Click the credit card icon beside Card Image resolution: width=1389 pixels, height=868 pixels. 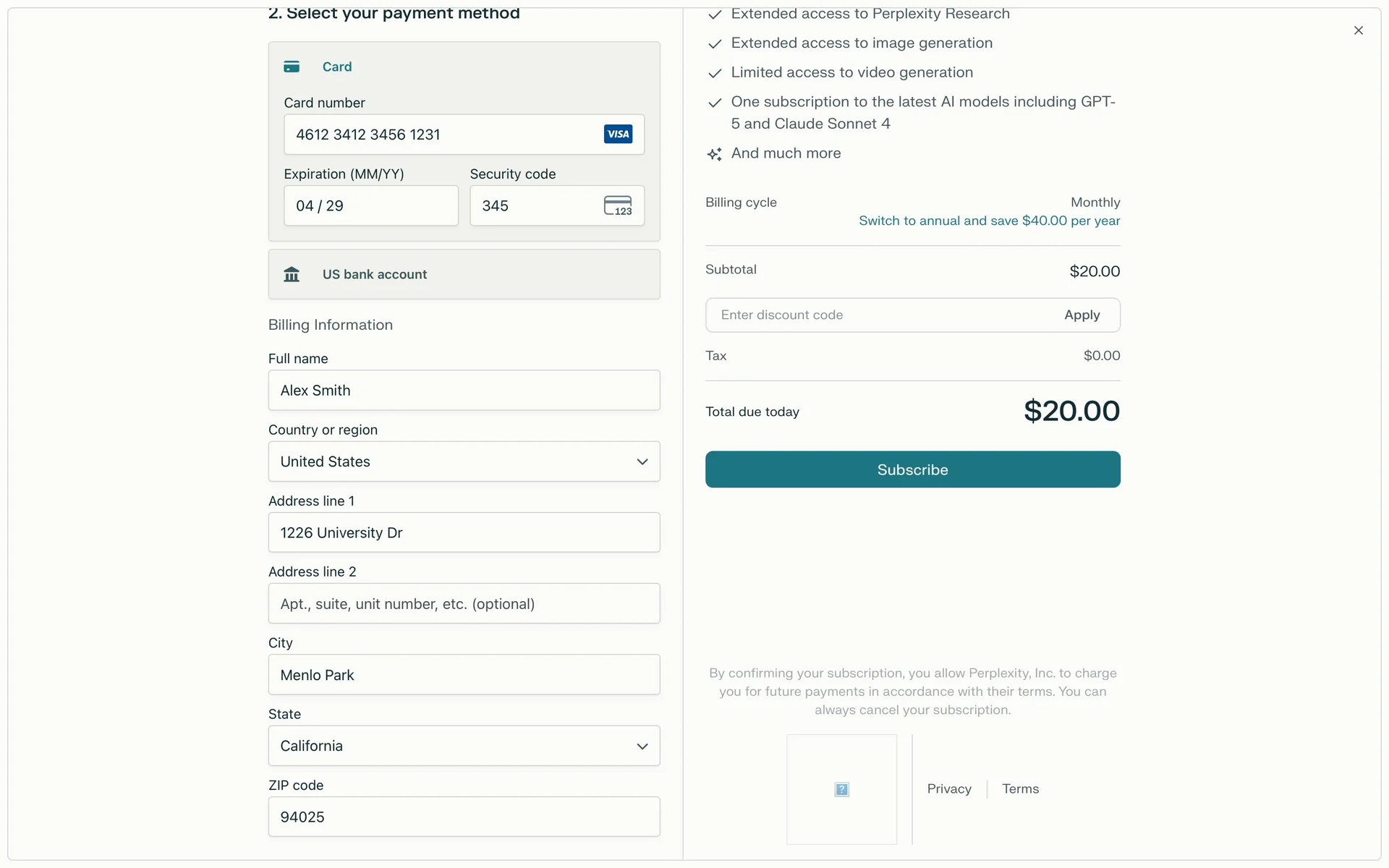pos(292,67)
